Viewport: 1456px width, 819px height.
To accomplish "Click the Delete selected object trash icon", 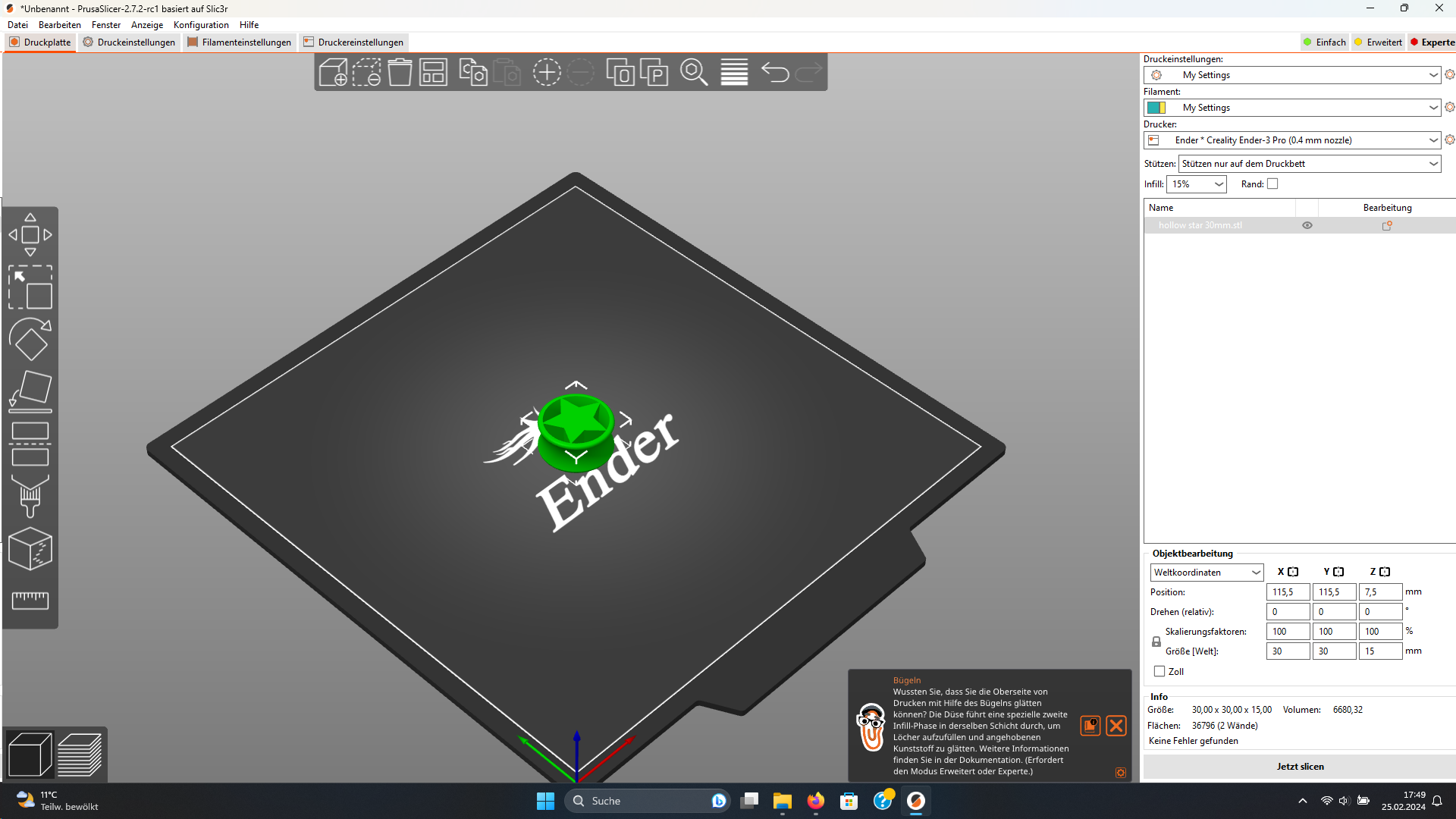I will pos(400,72).
